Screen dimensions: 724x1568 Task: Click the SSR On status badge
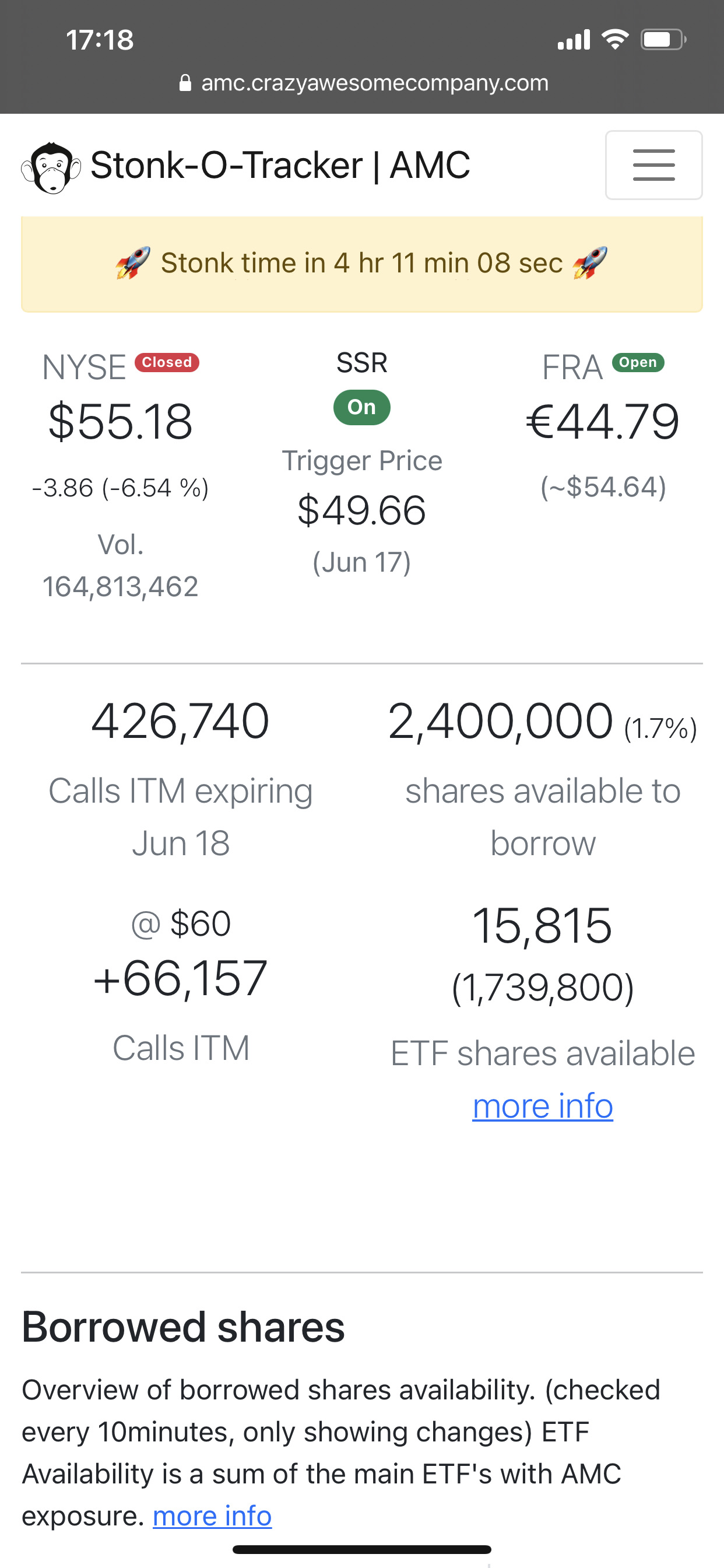coord(361,407)
